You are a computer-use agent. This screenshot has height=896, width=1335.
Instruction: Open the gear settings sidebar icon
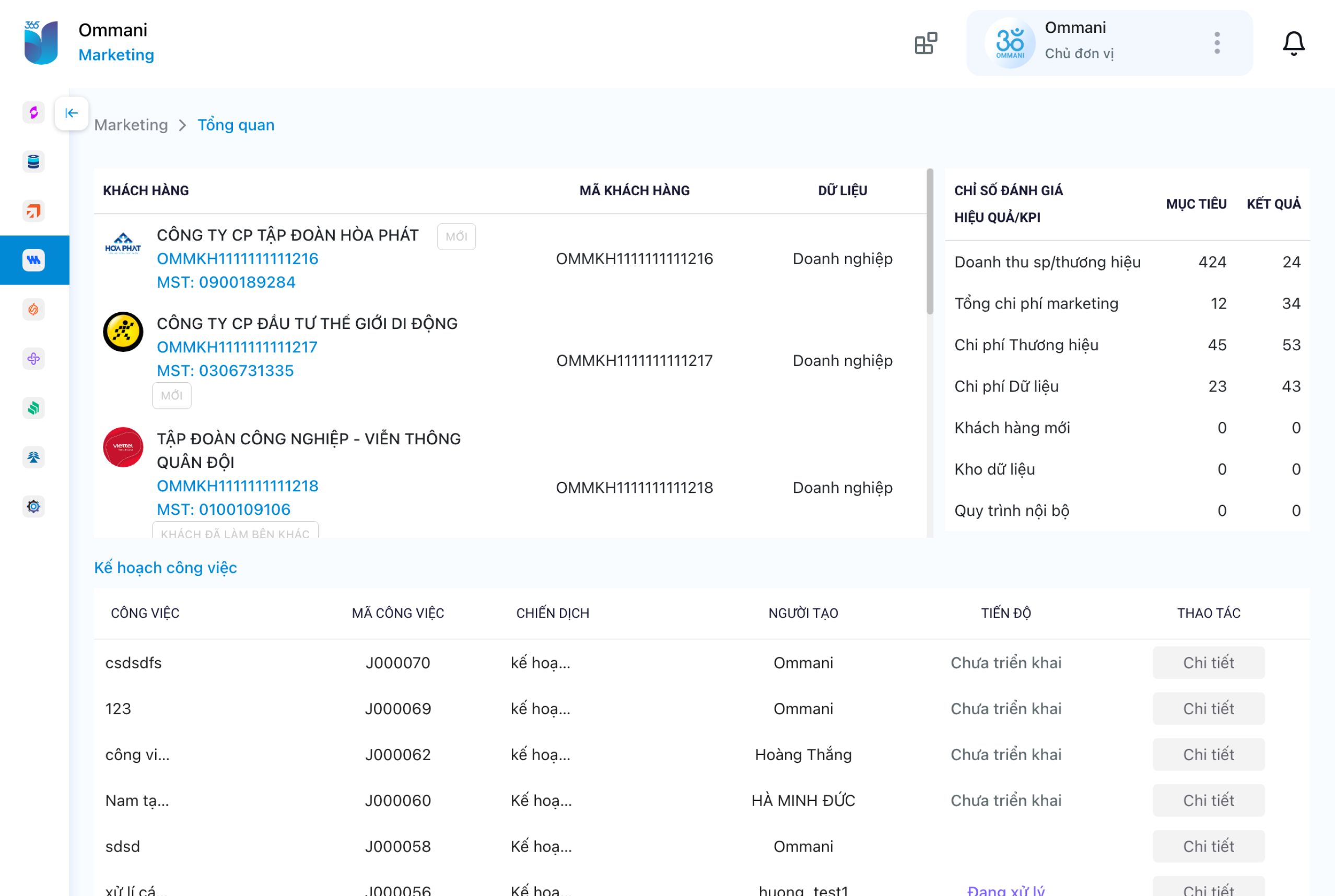[x=34, y=506]
